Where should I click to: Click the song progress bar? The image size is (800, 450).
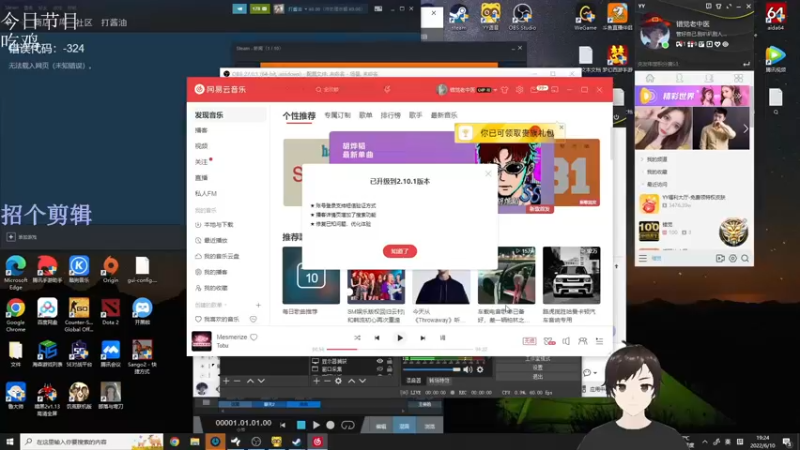[400, 349]
